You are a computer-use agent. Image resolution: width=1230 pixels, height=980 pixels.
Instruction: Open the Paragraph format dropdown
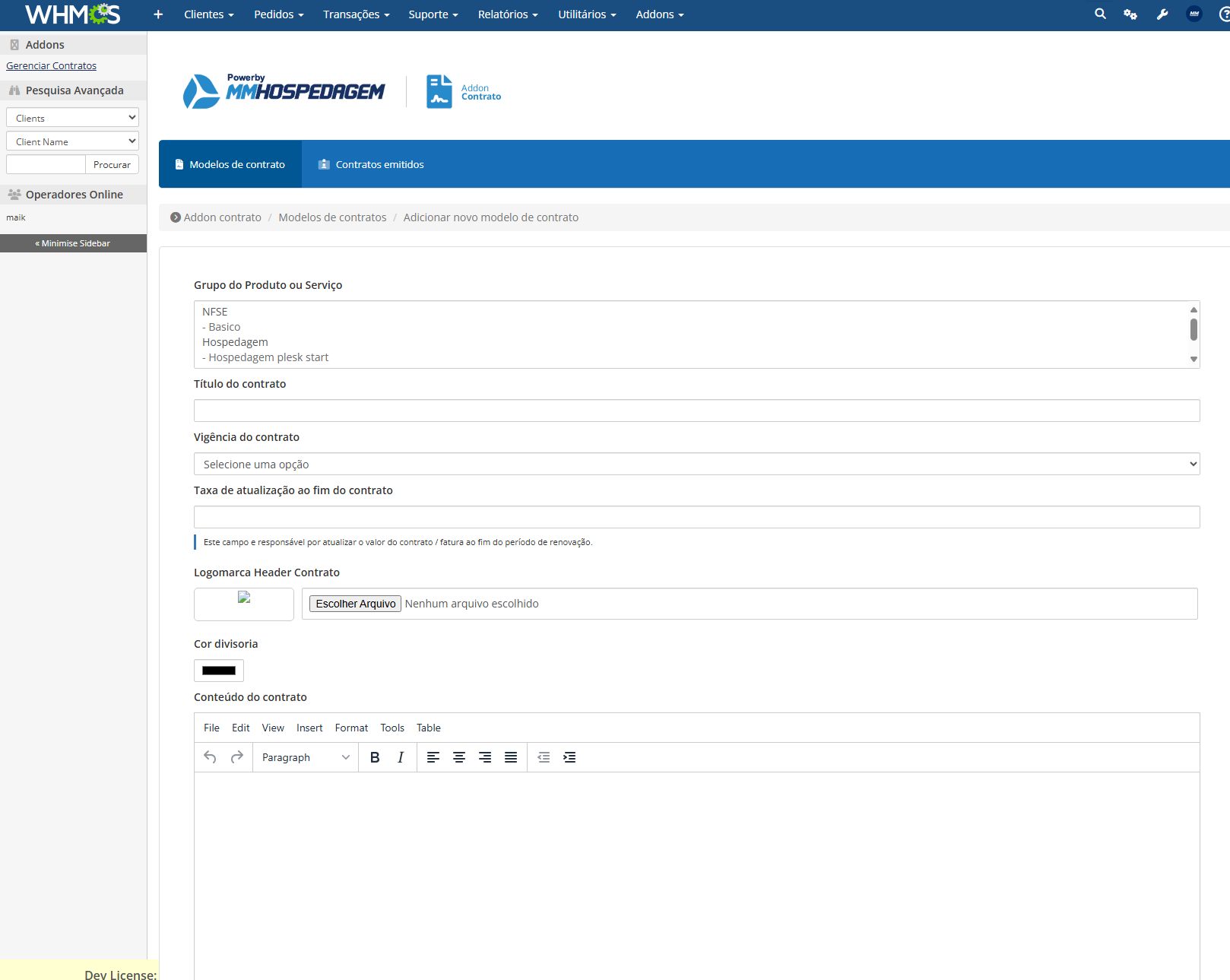tap(306, 757)
